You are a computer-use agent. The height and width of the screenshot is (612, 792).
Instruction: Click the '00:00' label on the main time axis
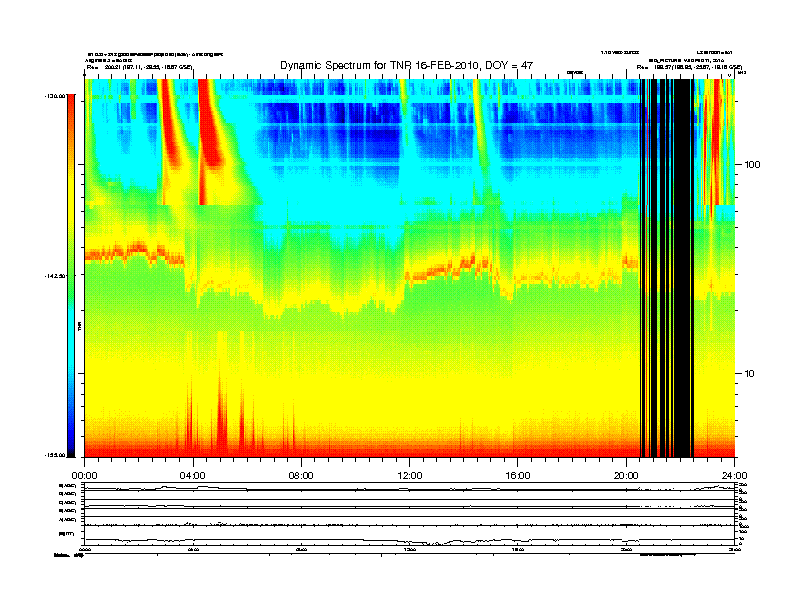click(84, 476)
